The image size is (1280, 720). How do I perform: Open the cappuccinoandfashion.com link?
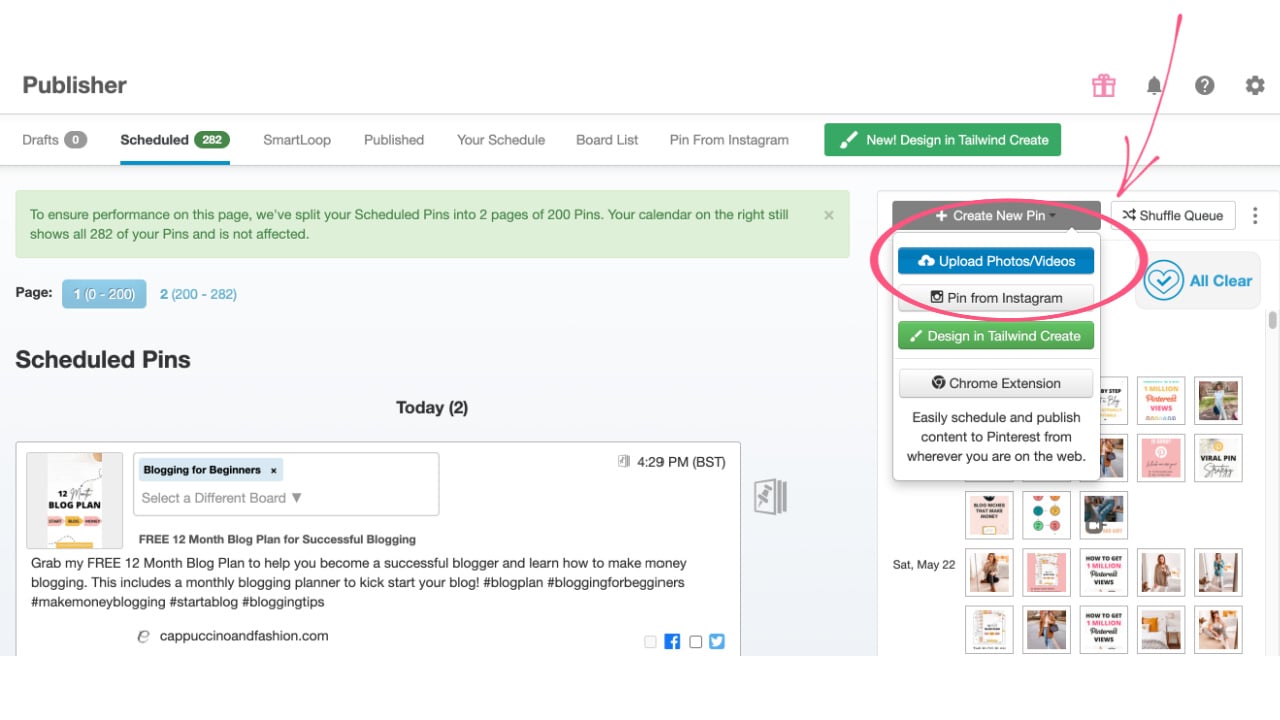pos(244,636)
